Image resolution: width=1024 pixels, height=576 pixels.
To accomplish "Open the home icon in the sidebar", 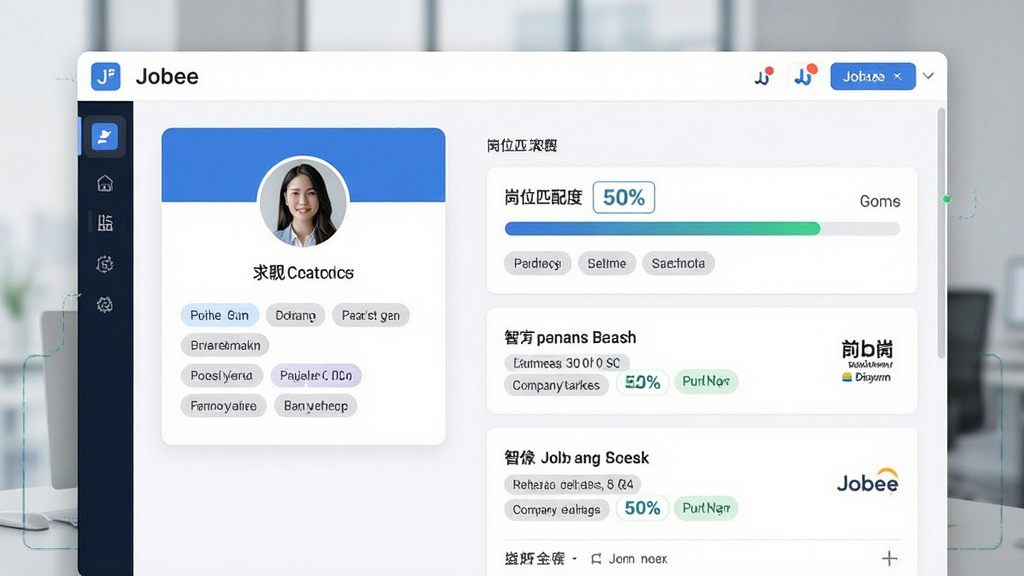I will coord(104,184).
